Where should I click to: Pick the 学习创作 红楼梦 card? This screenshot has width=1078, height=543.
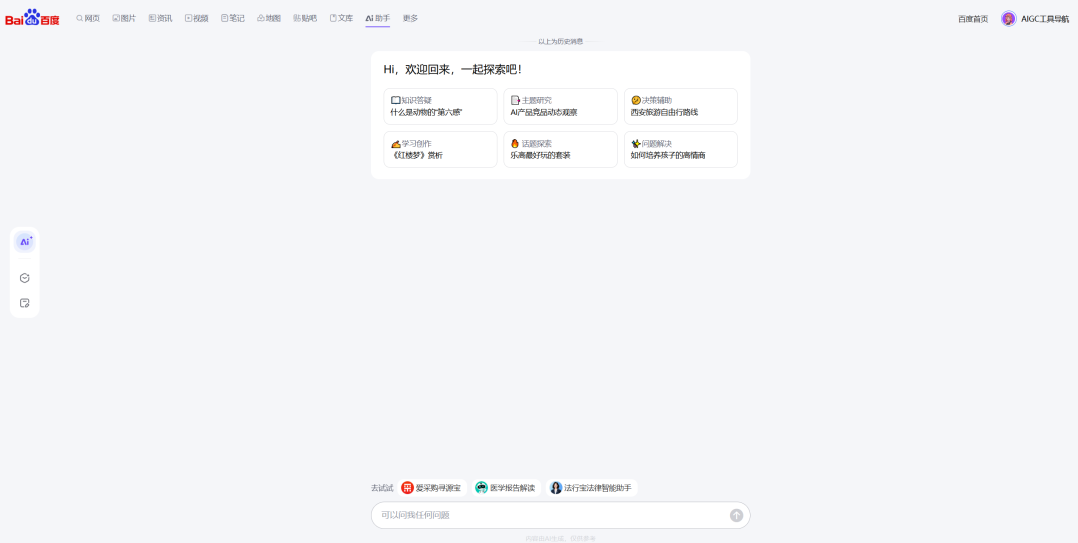pyautogui.click(x=440, y=149)
